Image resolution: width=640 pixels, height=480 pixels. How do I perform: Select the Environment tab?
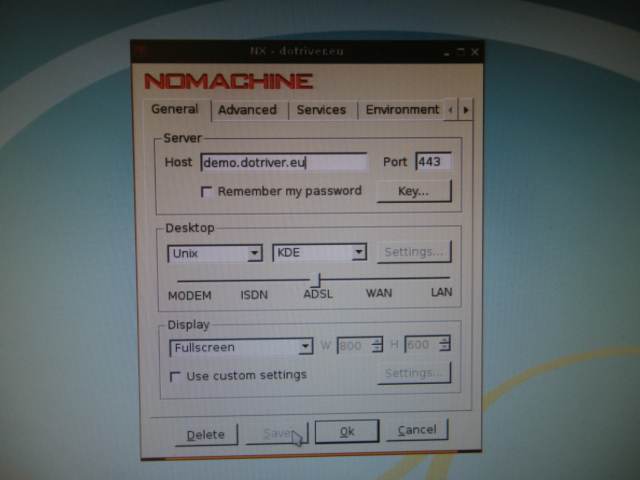pyautogui.click(x=401, y=110)
